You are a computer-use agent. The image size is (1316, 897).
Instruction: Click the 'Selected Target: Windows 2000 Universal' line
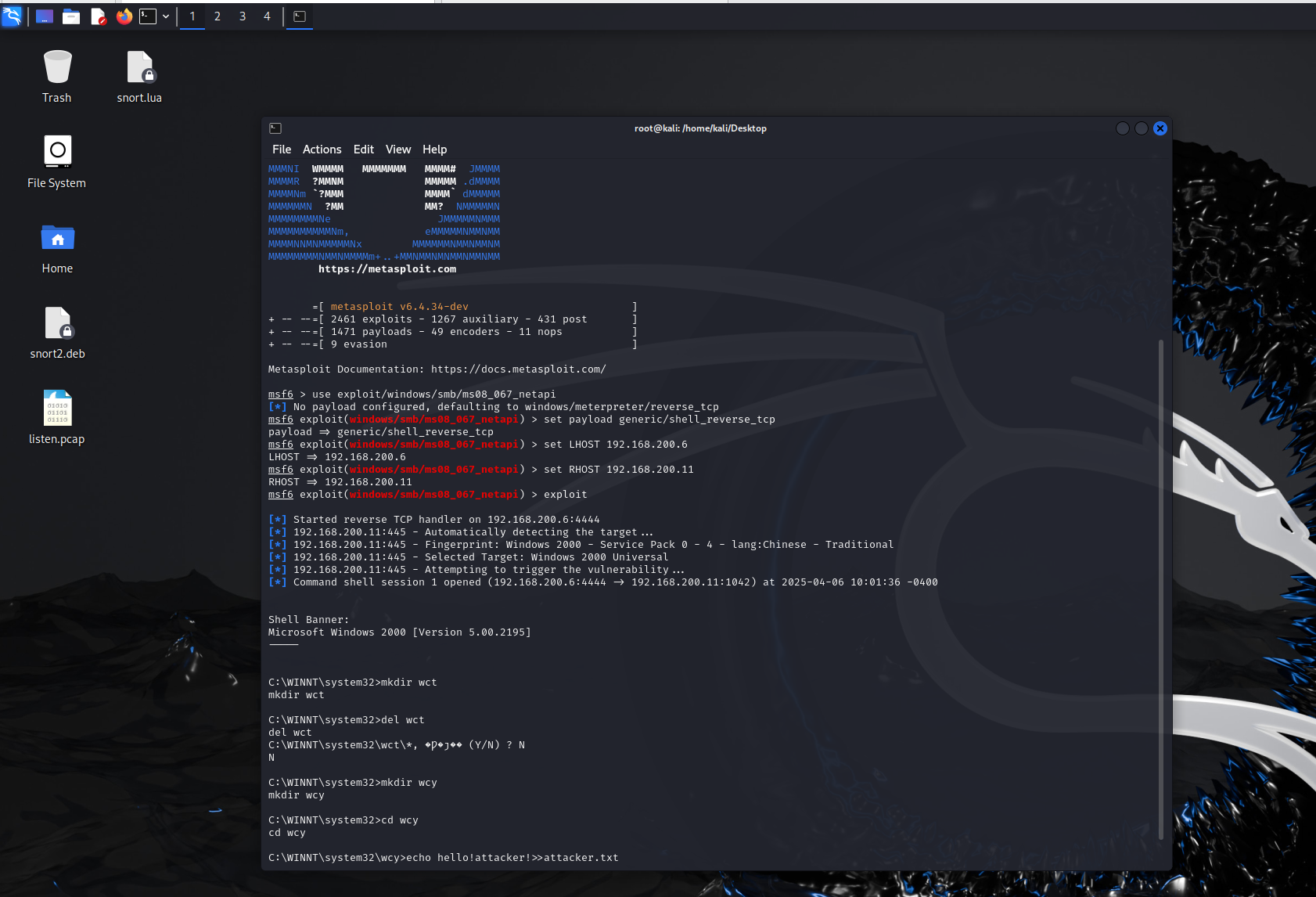(469, 557)
